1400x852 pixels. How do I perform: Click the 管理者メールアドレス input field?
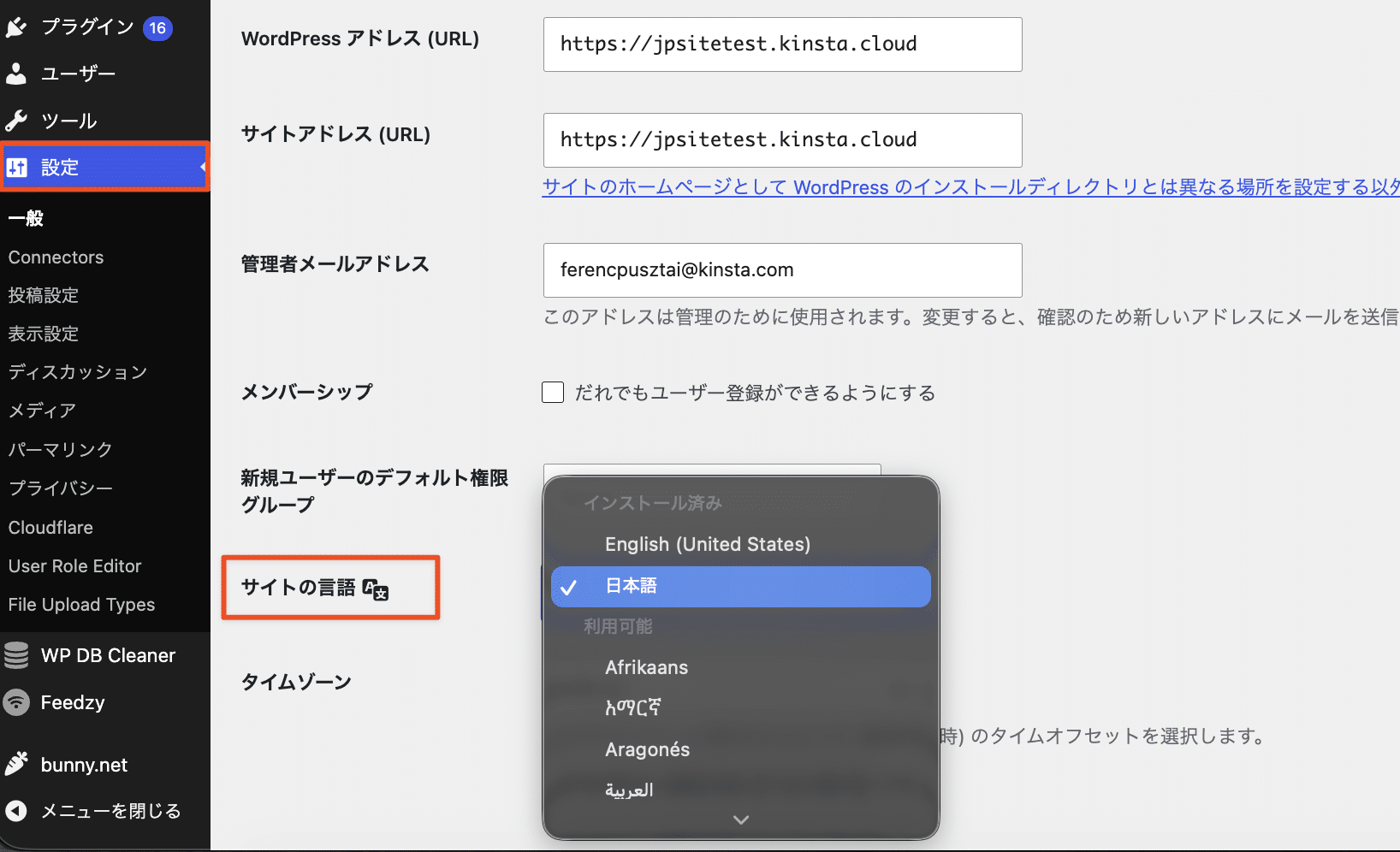coord(782,270)
